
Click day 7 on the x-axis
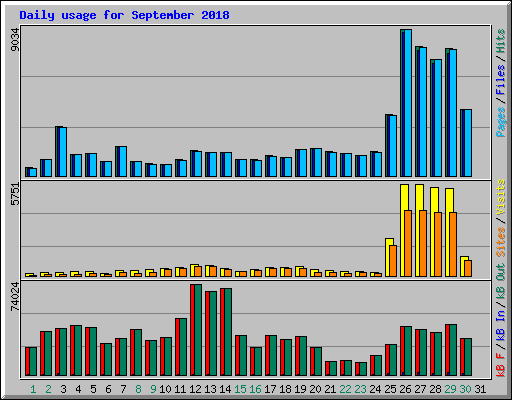coord(123,389)
